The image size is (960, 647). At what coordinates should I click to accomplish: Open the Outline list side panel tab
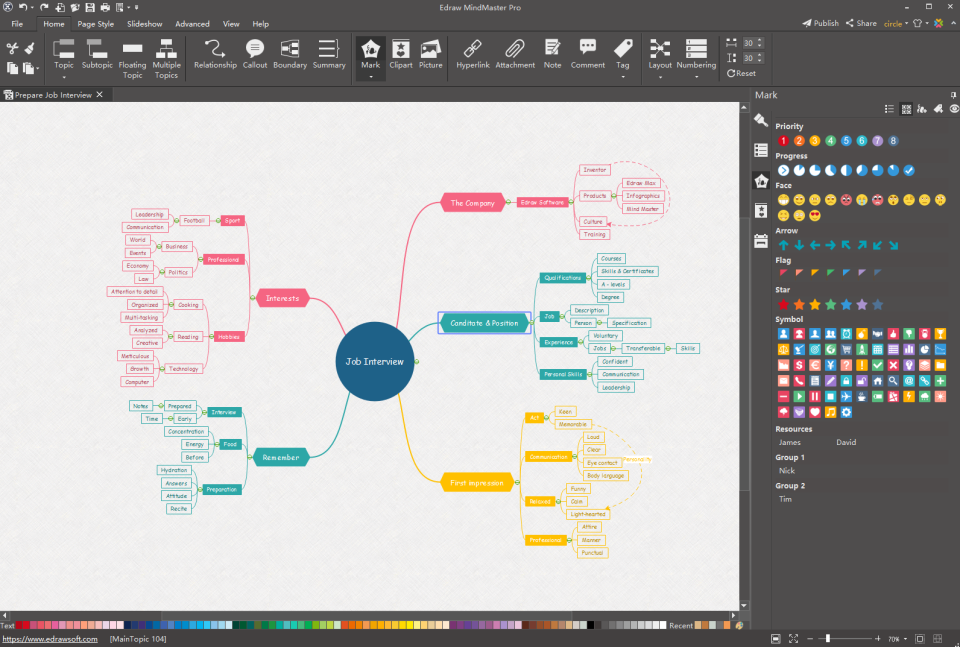(761, 150)
